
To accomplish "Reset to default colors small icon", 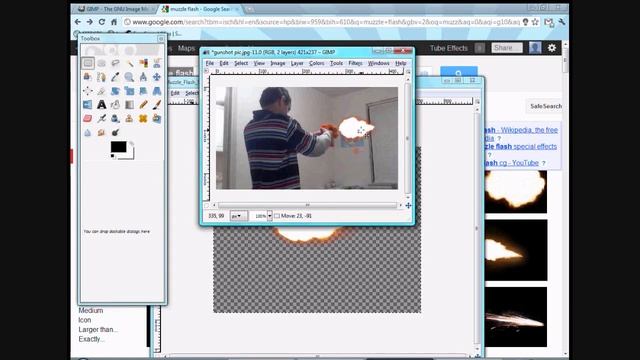I will 113,156.
